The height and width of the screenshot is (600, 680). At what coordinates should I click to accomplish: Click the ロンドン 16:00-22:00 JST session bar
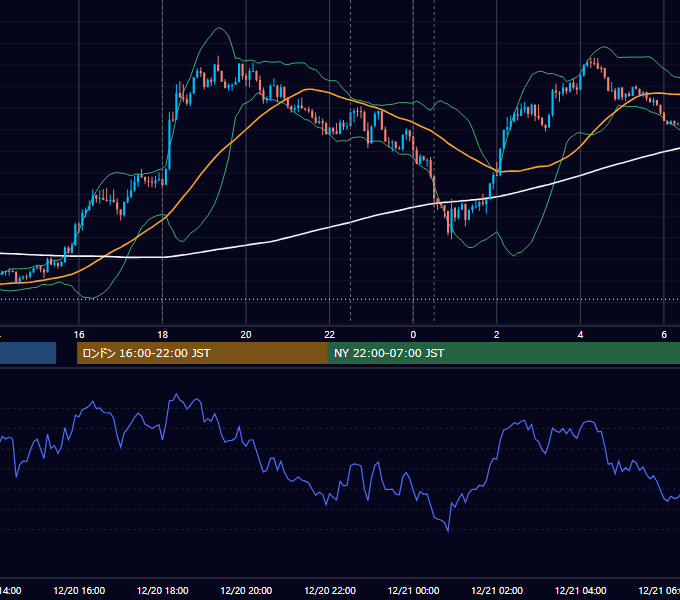tap(202, 353)
